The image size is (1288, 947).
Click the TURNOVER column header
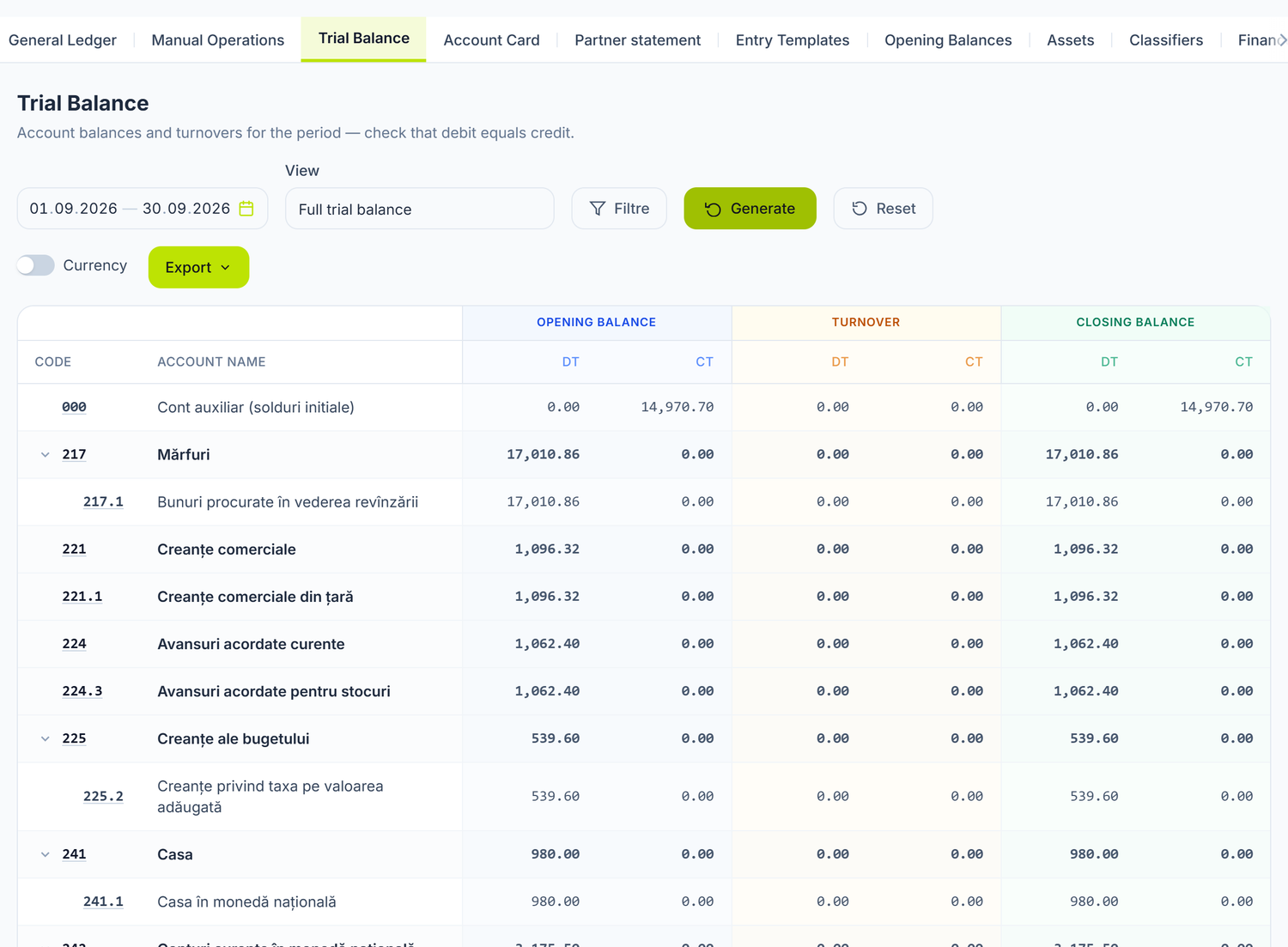866,323
